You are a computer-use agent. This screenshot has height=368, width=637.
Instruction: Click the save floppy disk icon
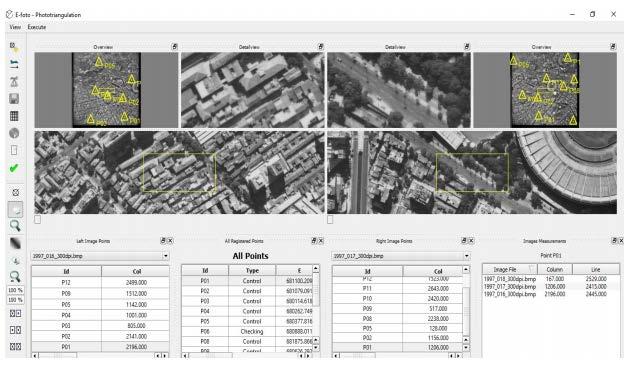point(14,99)
